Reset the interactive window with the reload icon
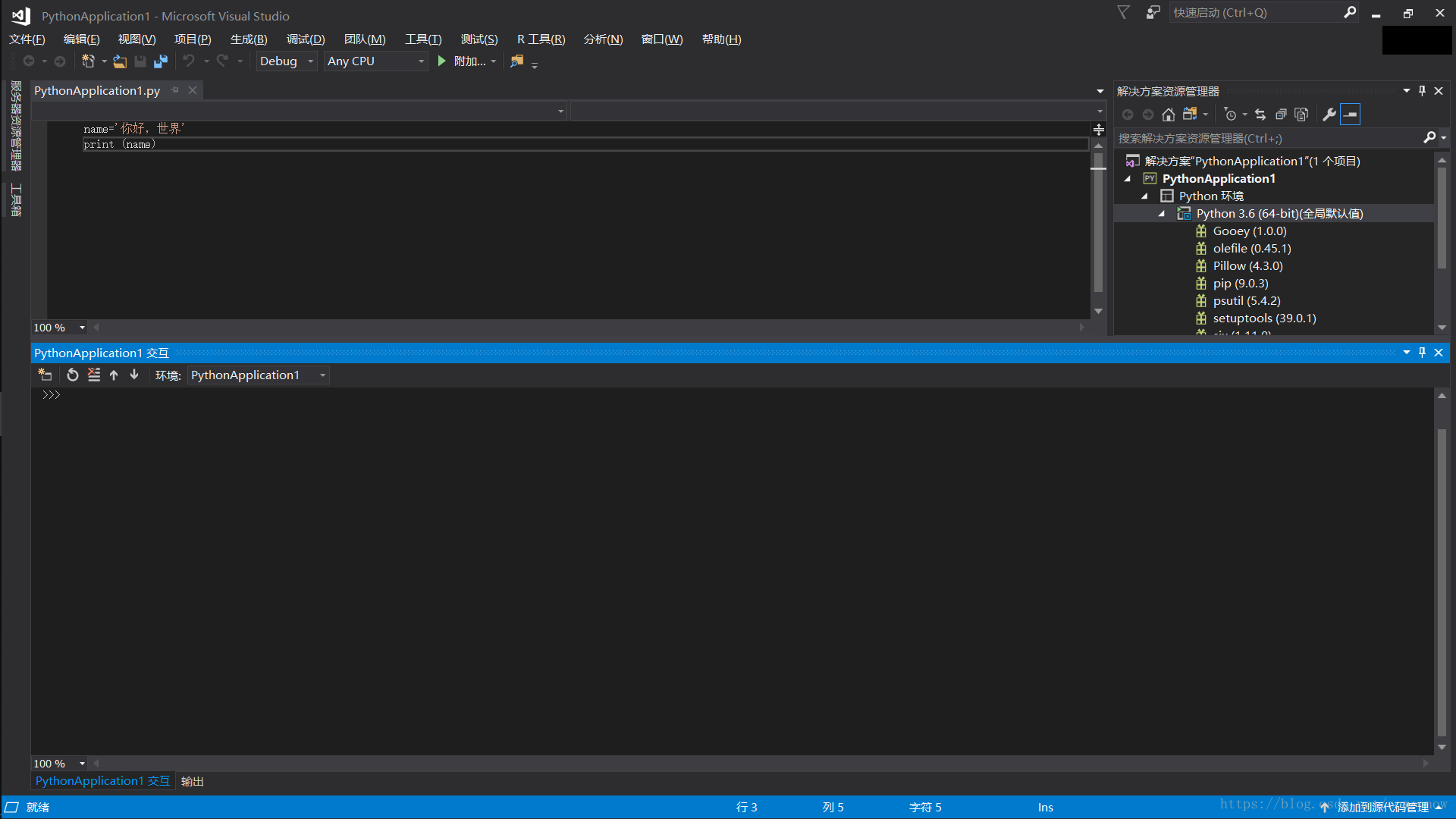This screenshot has height=819, width=1456. click(x=73, y=375)
